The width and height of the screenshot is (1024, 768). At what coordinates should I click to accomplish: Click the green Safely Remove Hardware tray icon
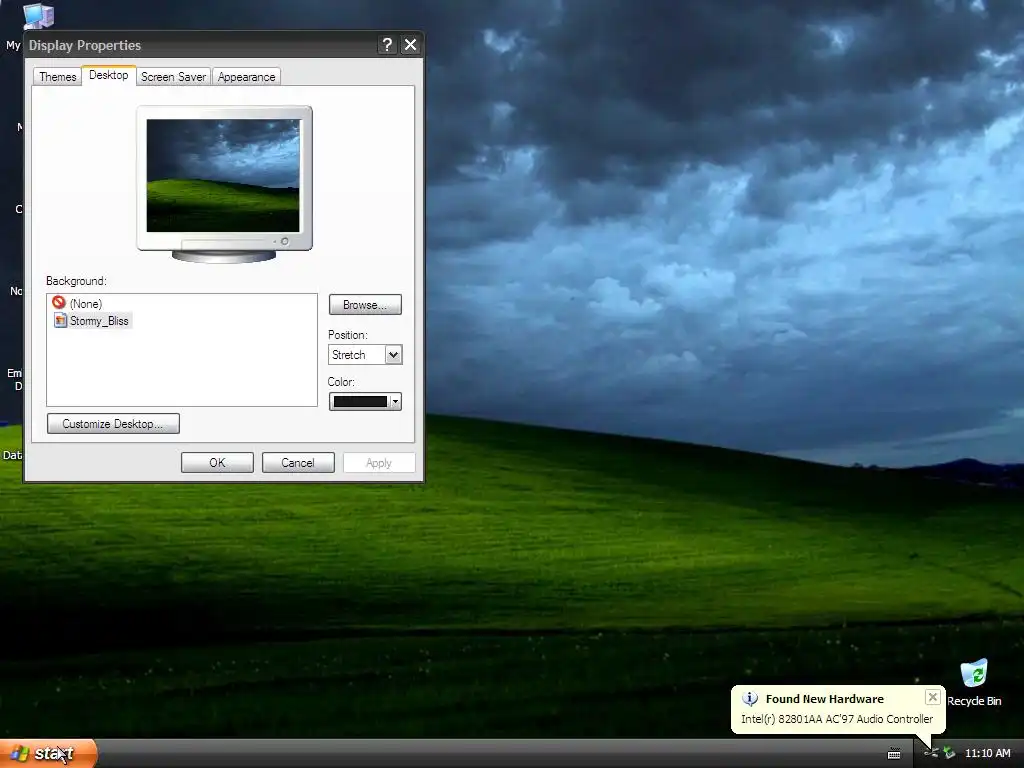(949, 754)
